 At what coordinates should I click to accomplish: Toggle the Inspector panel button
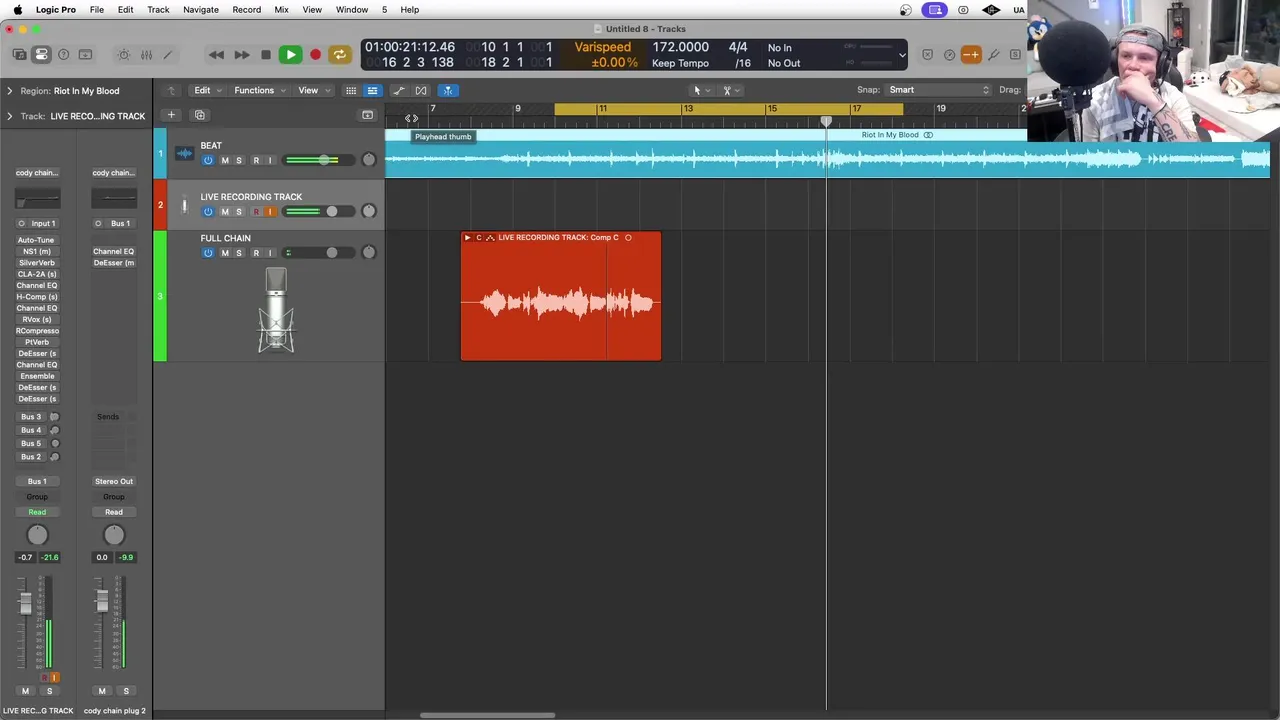pos(41,54)
